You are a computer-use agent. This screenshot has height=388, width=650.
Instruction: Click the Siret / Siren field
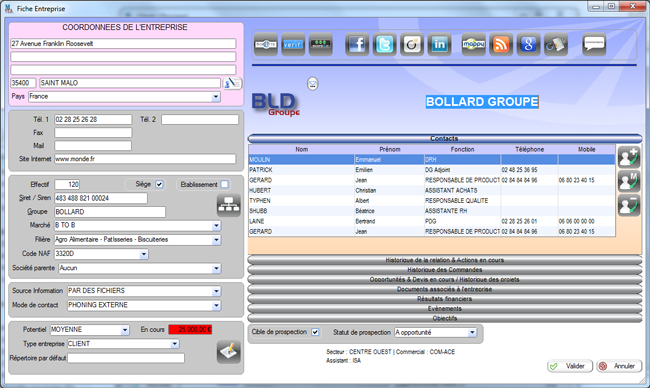[101, 198]
